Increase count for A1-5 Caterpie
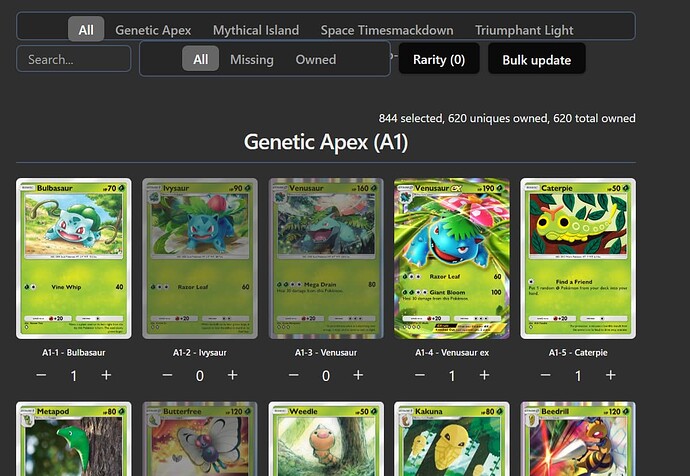This screenshot has width=690, height=476. [610, 375]
